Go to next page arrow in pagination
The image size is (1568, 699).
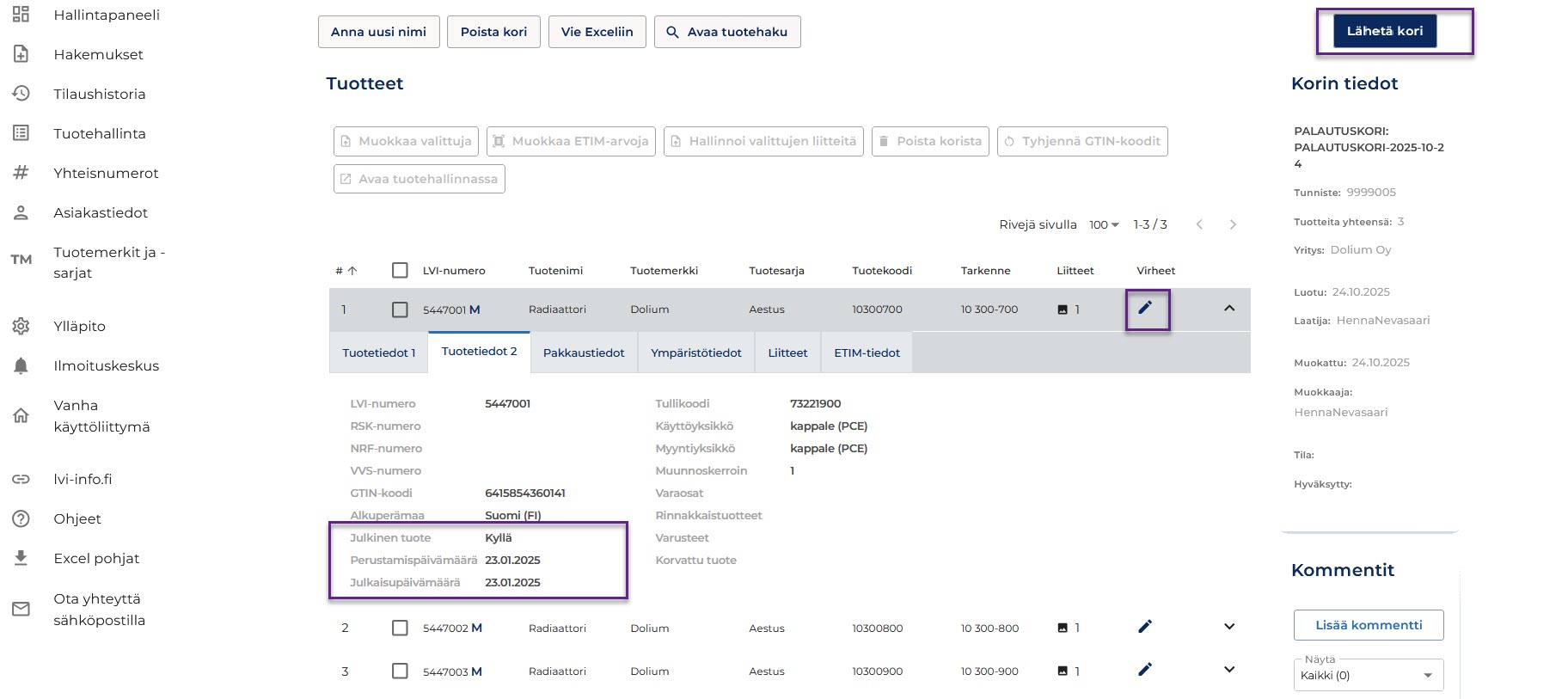tap(1233, 224)
